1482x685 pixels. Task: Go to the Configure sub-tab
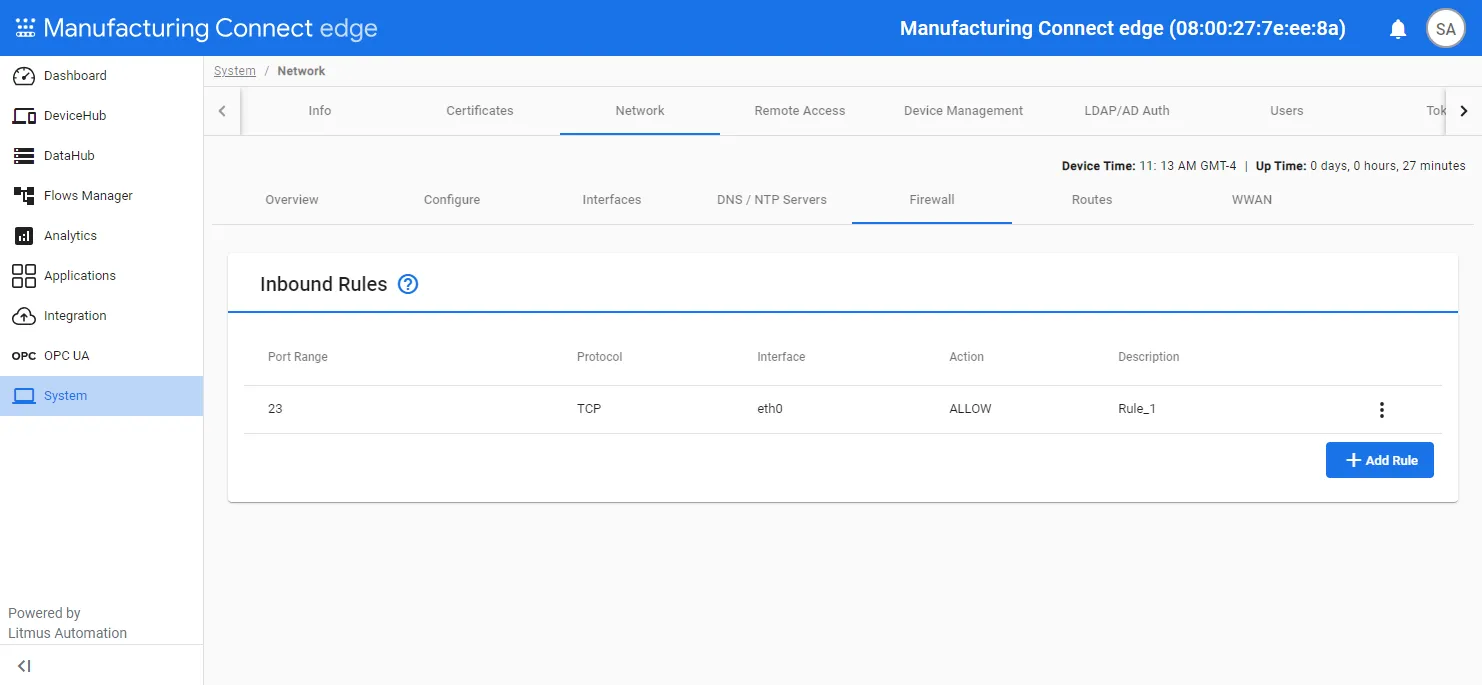tap(452, 200)
